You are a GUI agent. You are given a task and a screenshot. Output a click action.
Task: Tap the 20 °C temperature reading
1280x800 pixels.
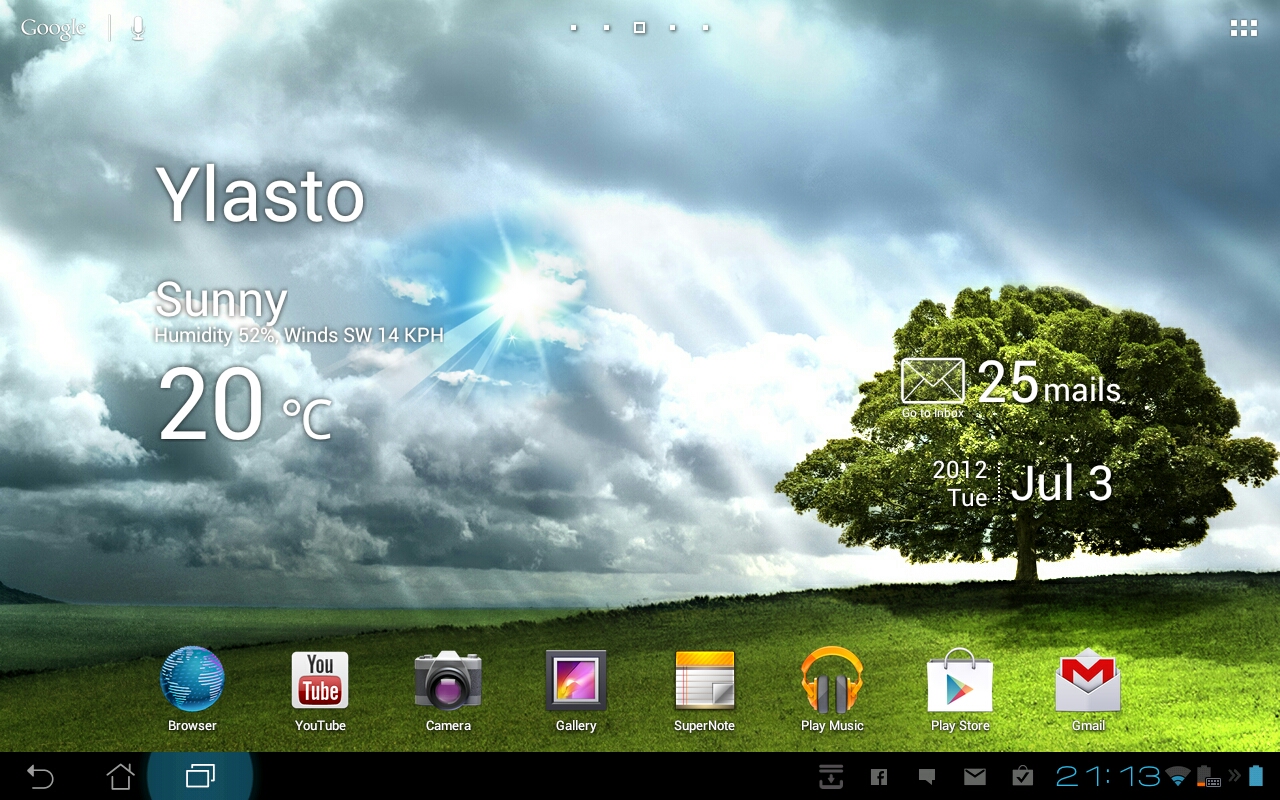[245, 404]
